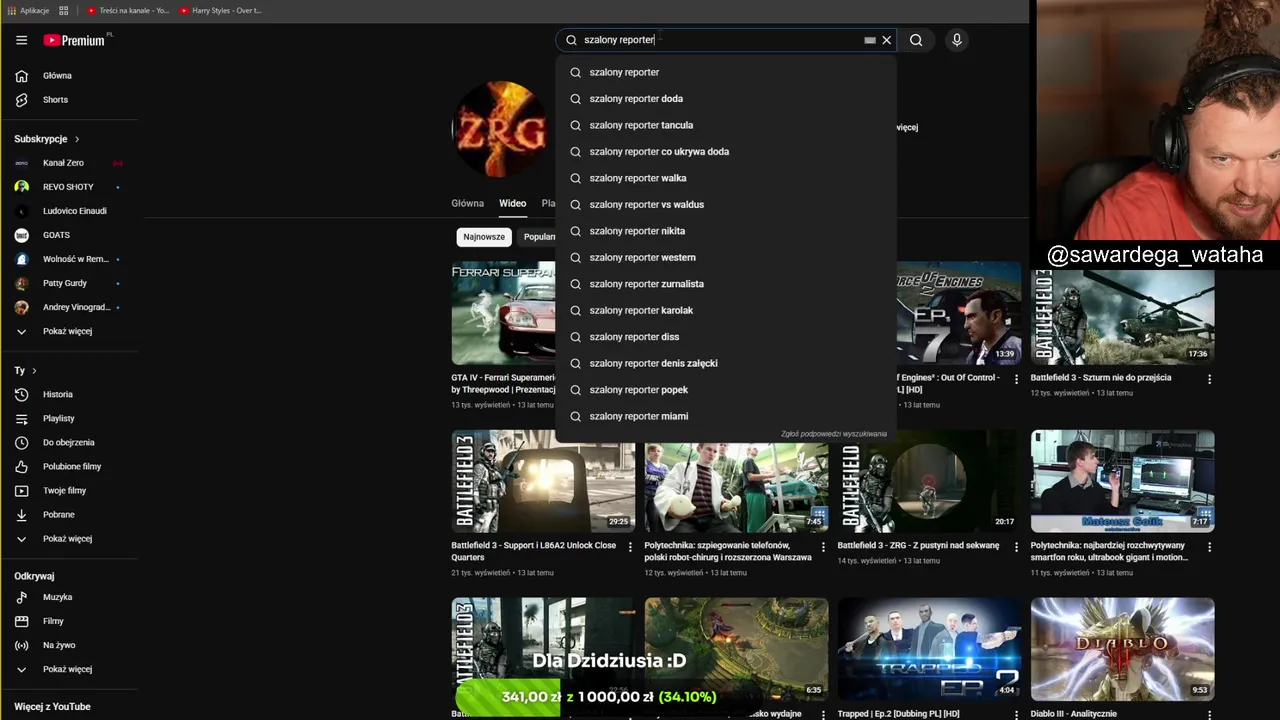Open options for Battlefield 3 ZRG pustyni video

click(x=1016, y=547)
